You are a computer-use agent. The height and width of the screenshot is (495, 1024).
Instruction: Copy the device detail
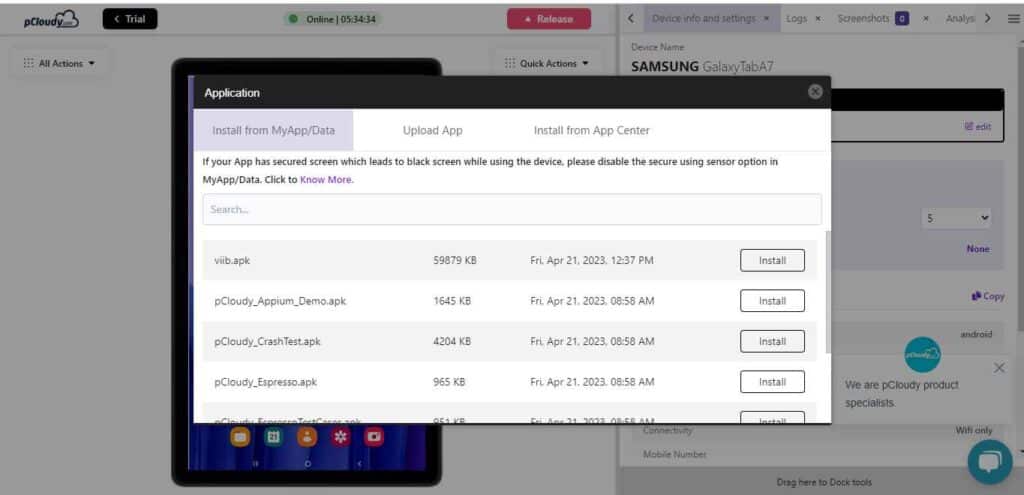coord(988,296)
